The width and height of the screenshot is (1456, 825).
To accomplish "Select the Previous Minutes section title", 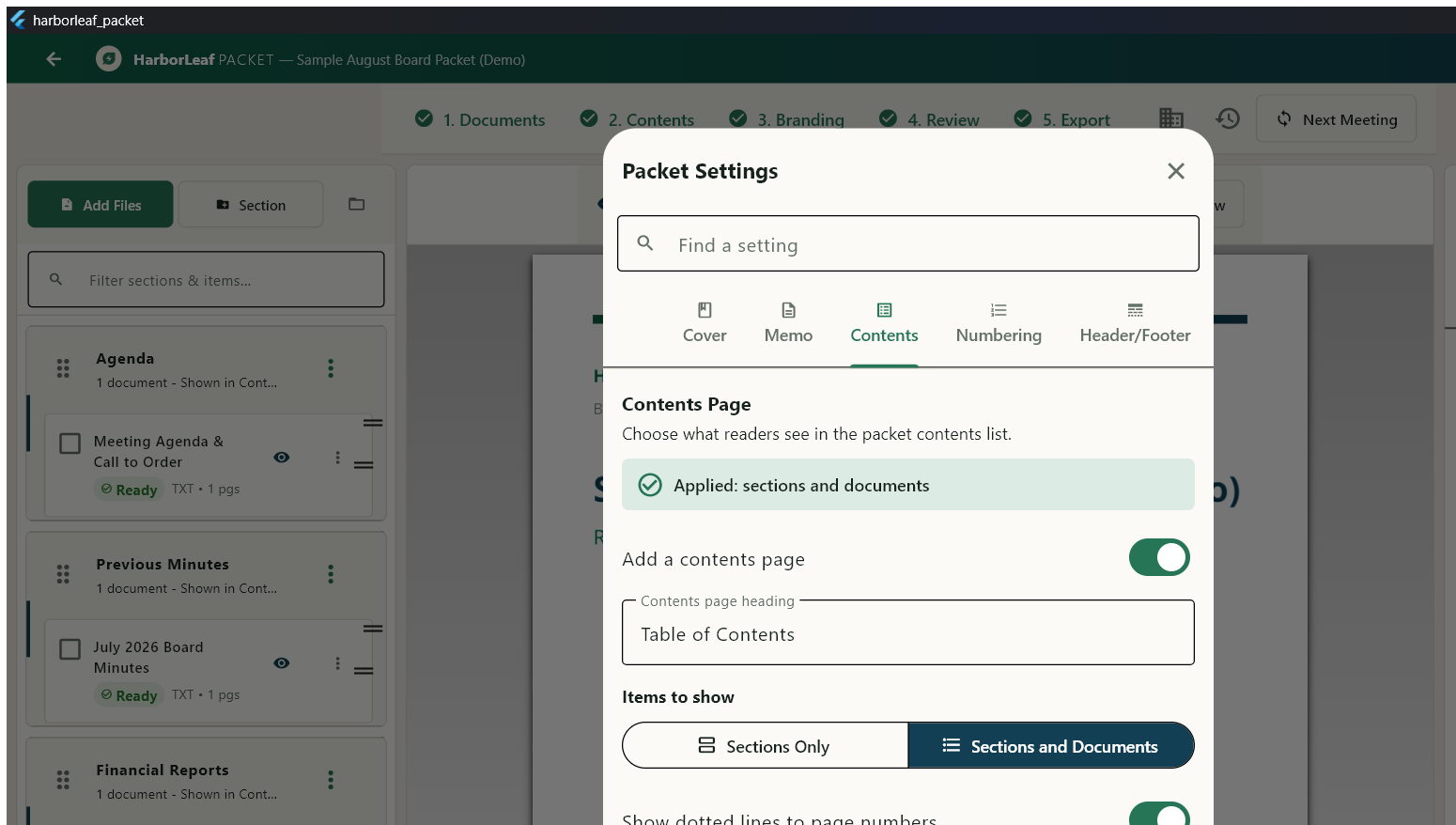I will pyautogui.click(x=163, y=565).
